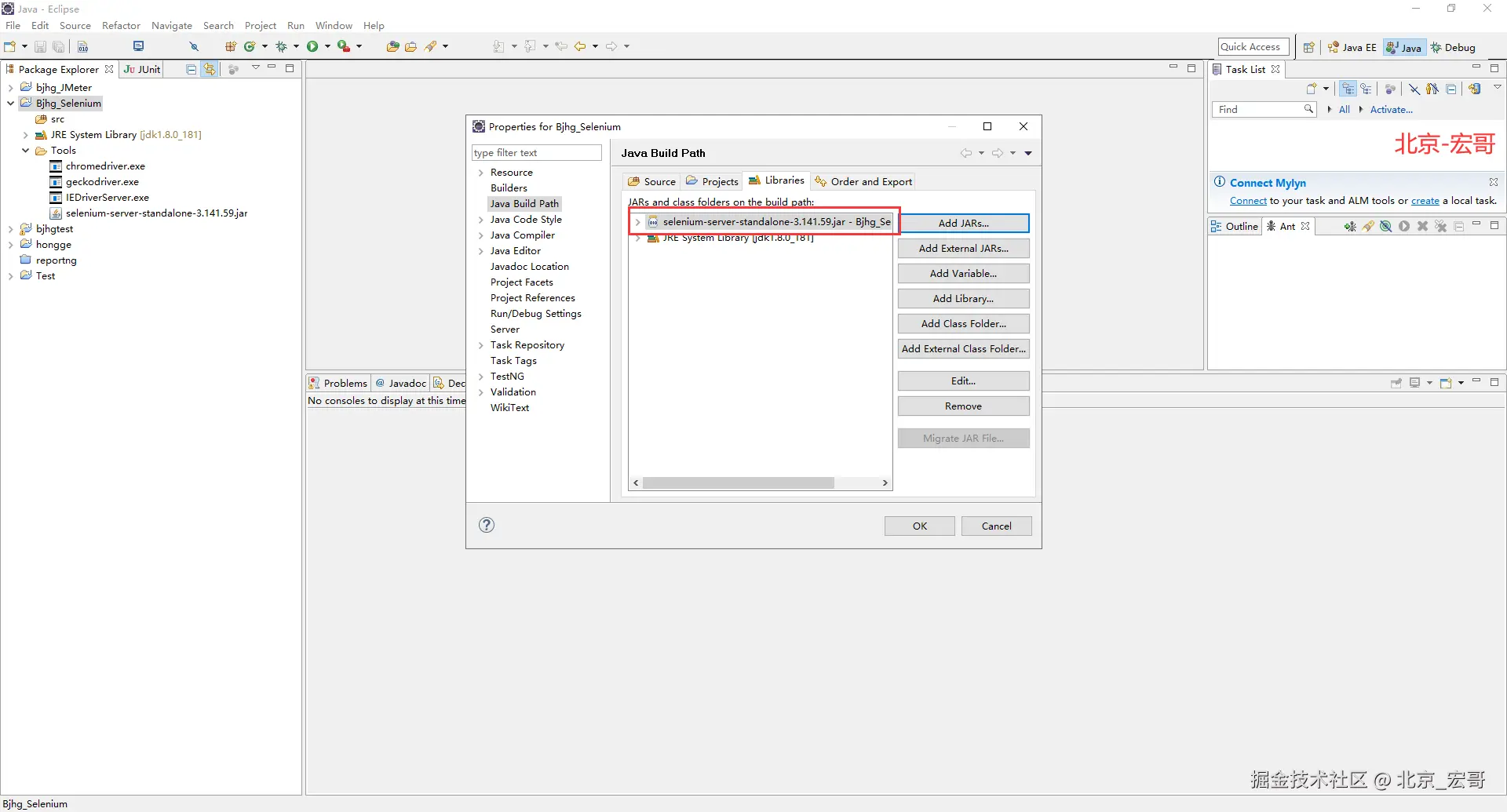Expand the selenium-server-standalone jar entry in Libraries

[637, 222]
